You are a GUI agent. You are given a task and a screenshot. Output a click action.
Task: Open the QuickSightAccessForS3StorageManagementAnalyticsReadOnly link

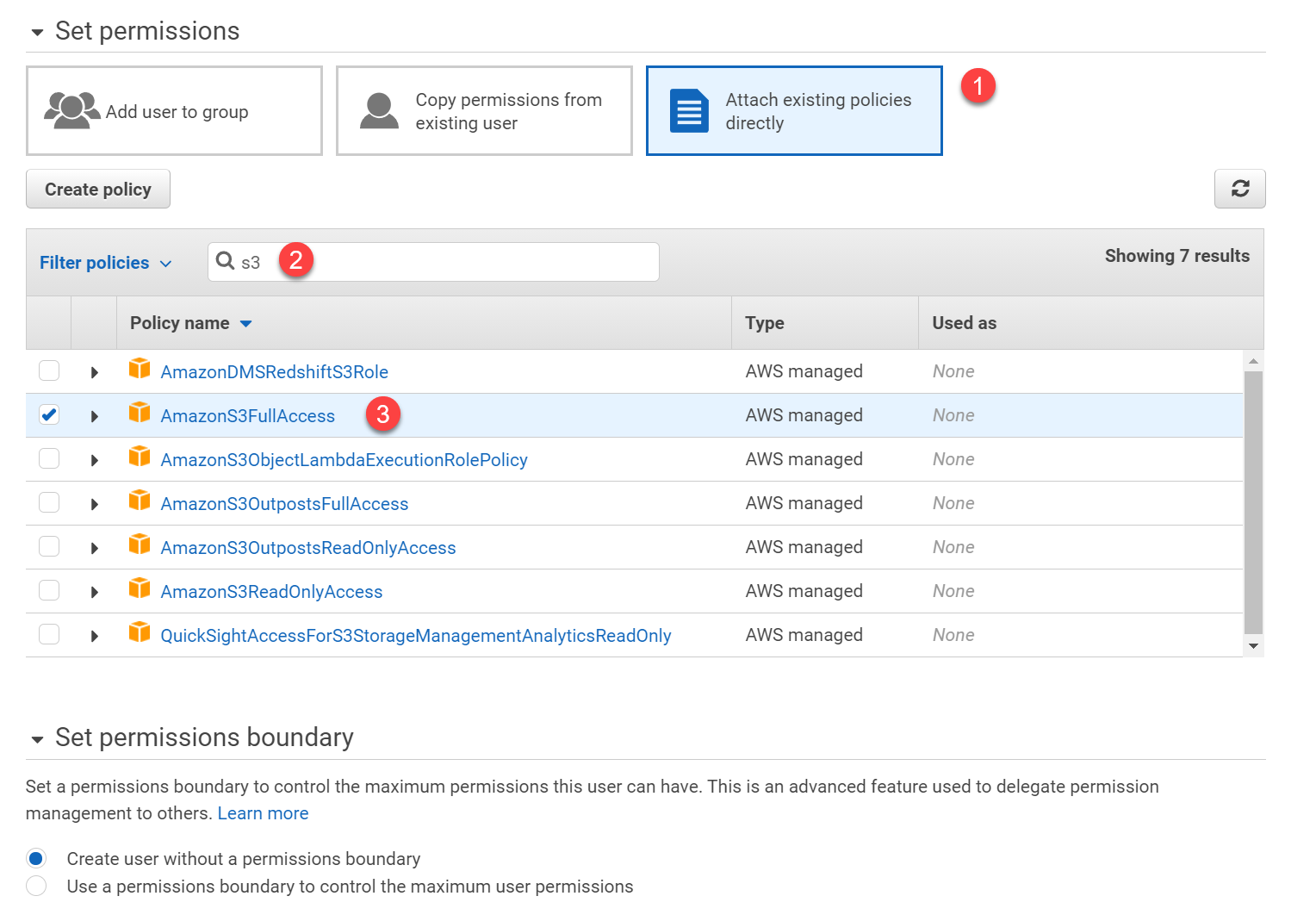pyautogui.click(x=415, y=635)
